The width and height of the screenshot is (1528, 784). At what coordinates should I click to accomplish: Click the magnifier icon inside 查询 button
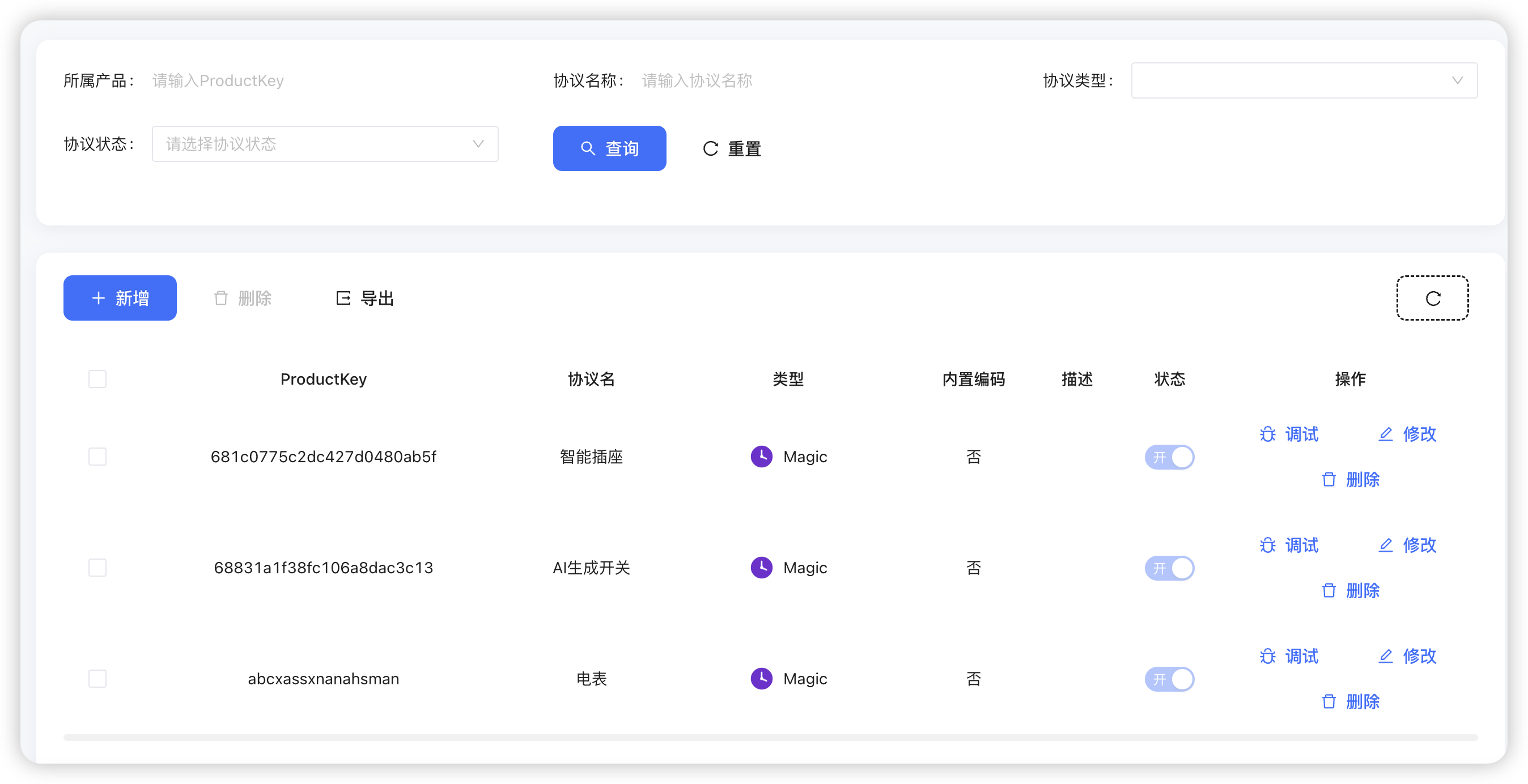tap(588, 148)
